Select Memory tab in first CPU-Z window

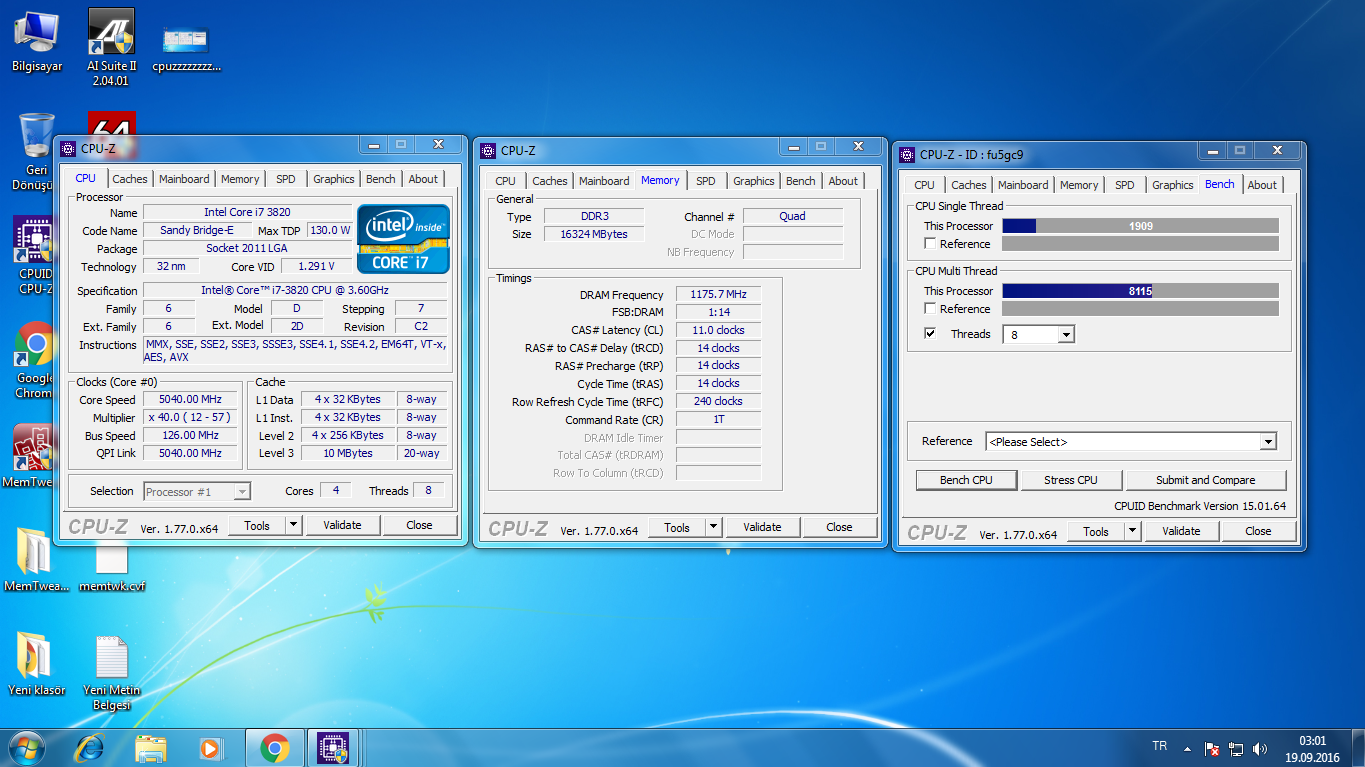click(240, 179)
